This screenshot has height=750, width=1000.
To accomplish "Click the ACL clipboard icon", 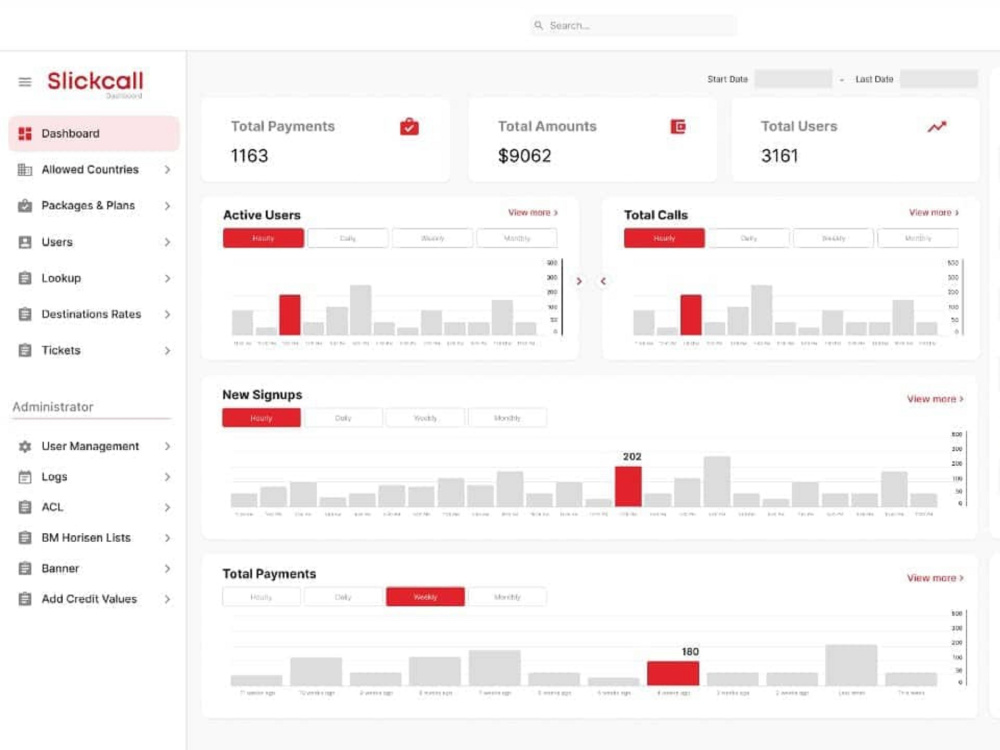I will point(25,507).
